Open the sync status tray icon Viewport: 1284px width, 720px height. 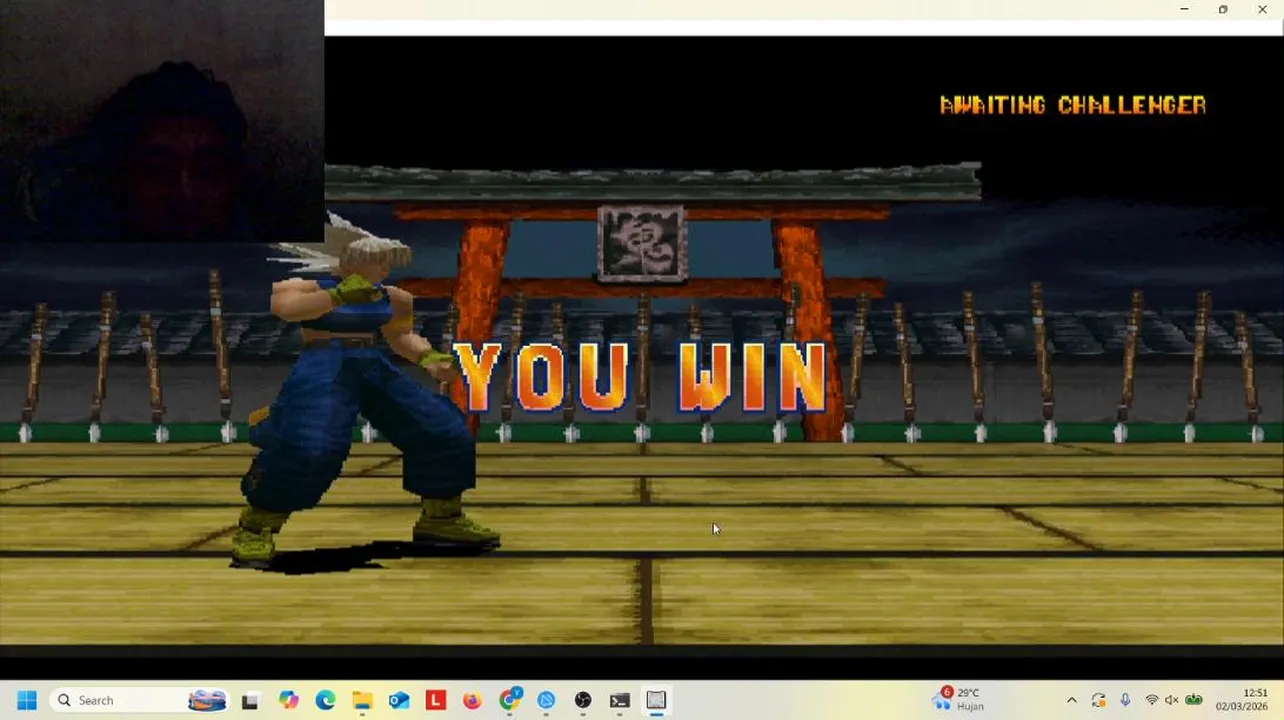point(1098,701)
